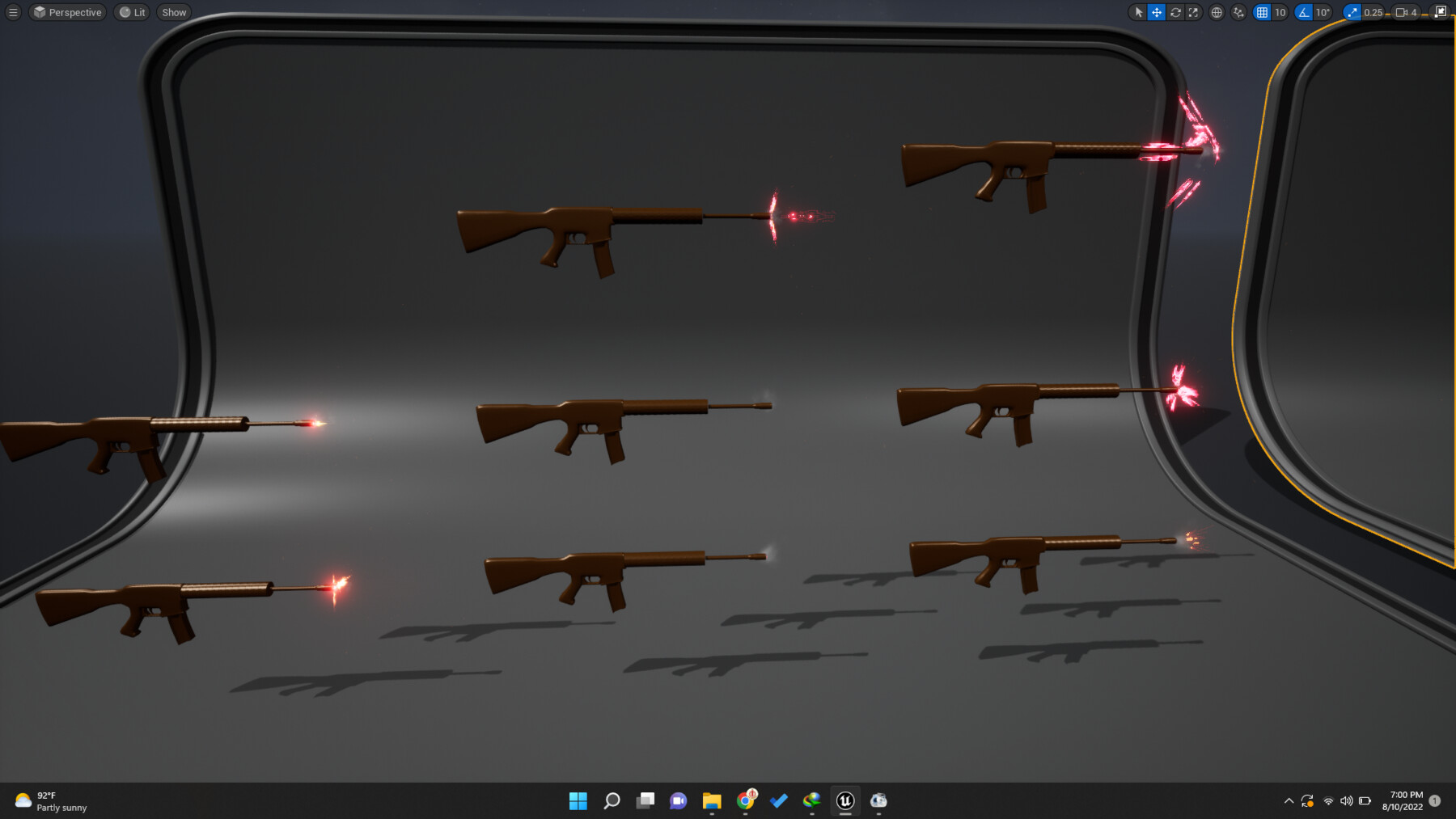1456x819 pixels.
Task: Toggle world/local coordinate space globe
Action: click(x=1216, y=12)
